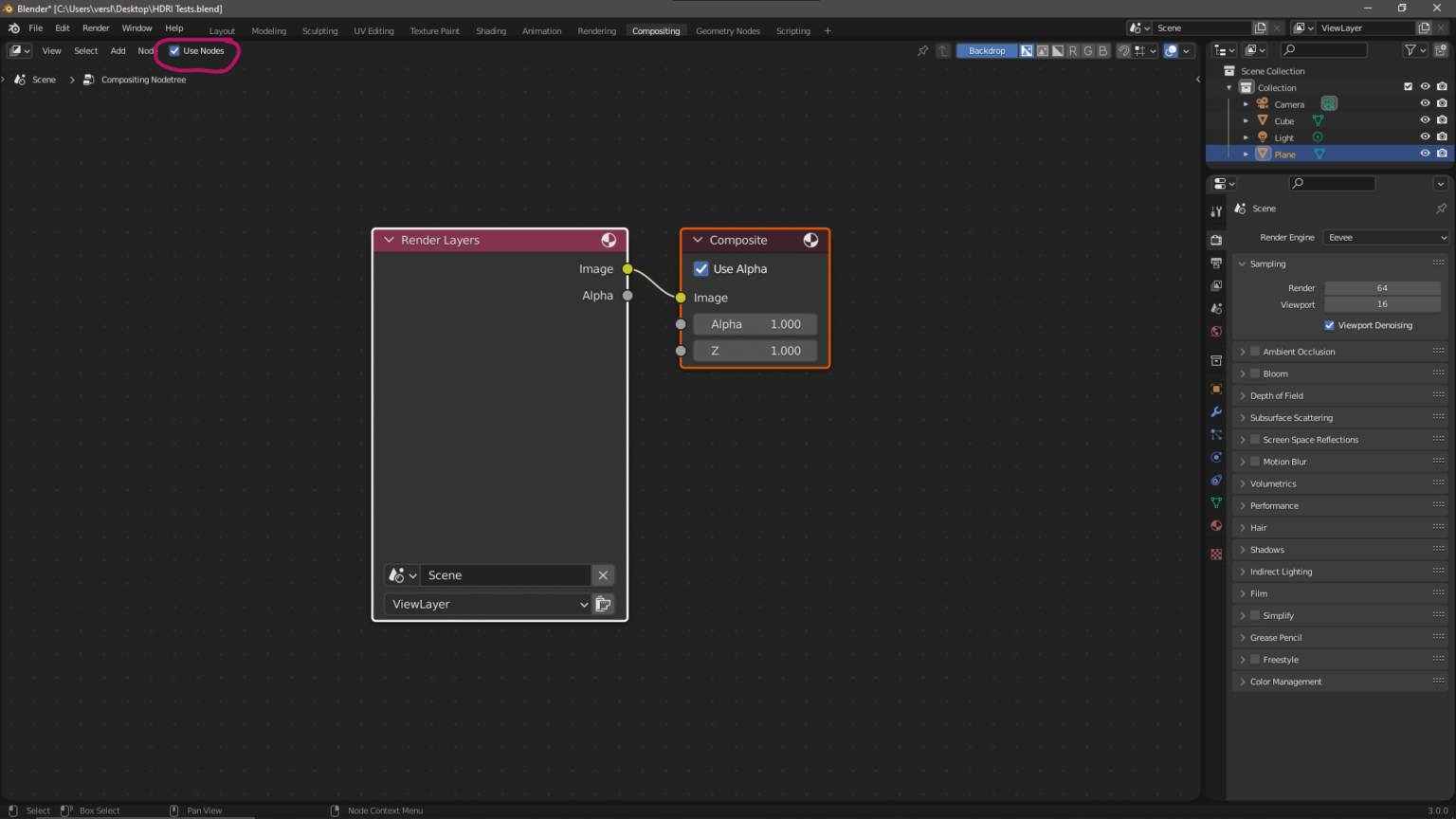Open the Output properties tab icon
Screen dimensions: 1456x819
pyautogui.click(x=1216, y=263)
